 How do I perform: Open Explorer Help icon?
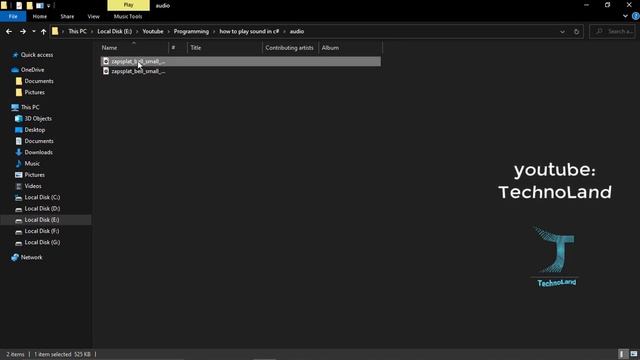pos(636,16)
